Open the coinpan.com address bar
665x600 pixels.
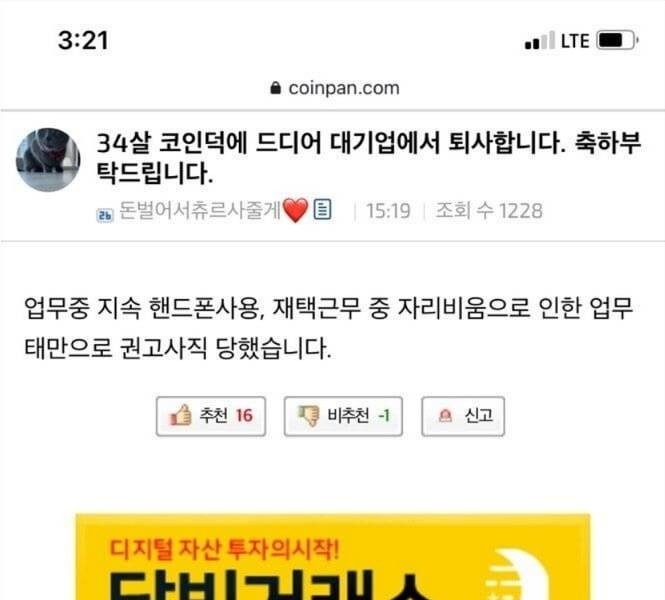(x=335, y=88)
